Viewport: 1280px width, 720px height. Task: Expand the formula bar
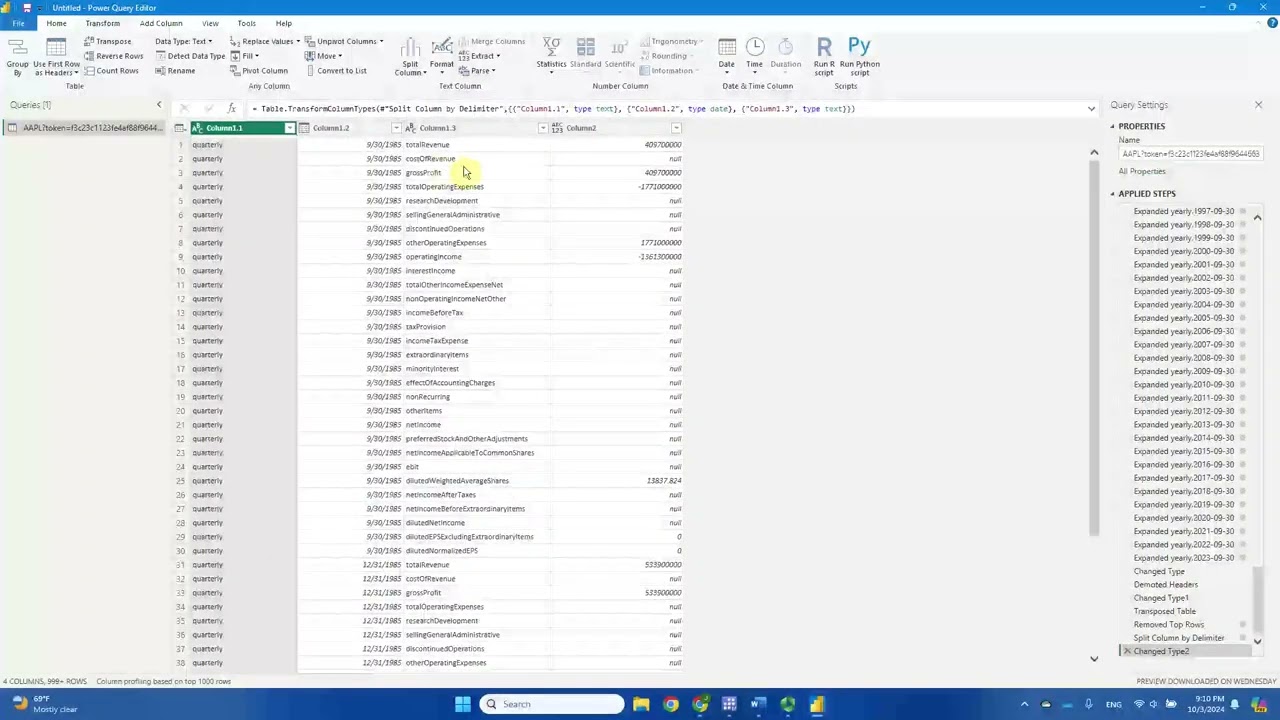point(1091,108)
